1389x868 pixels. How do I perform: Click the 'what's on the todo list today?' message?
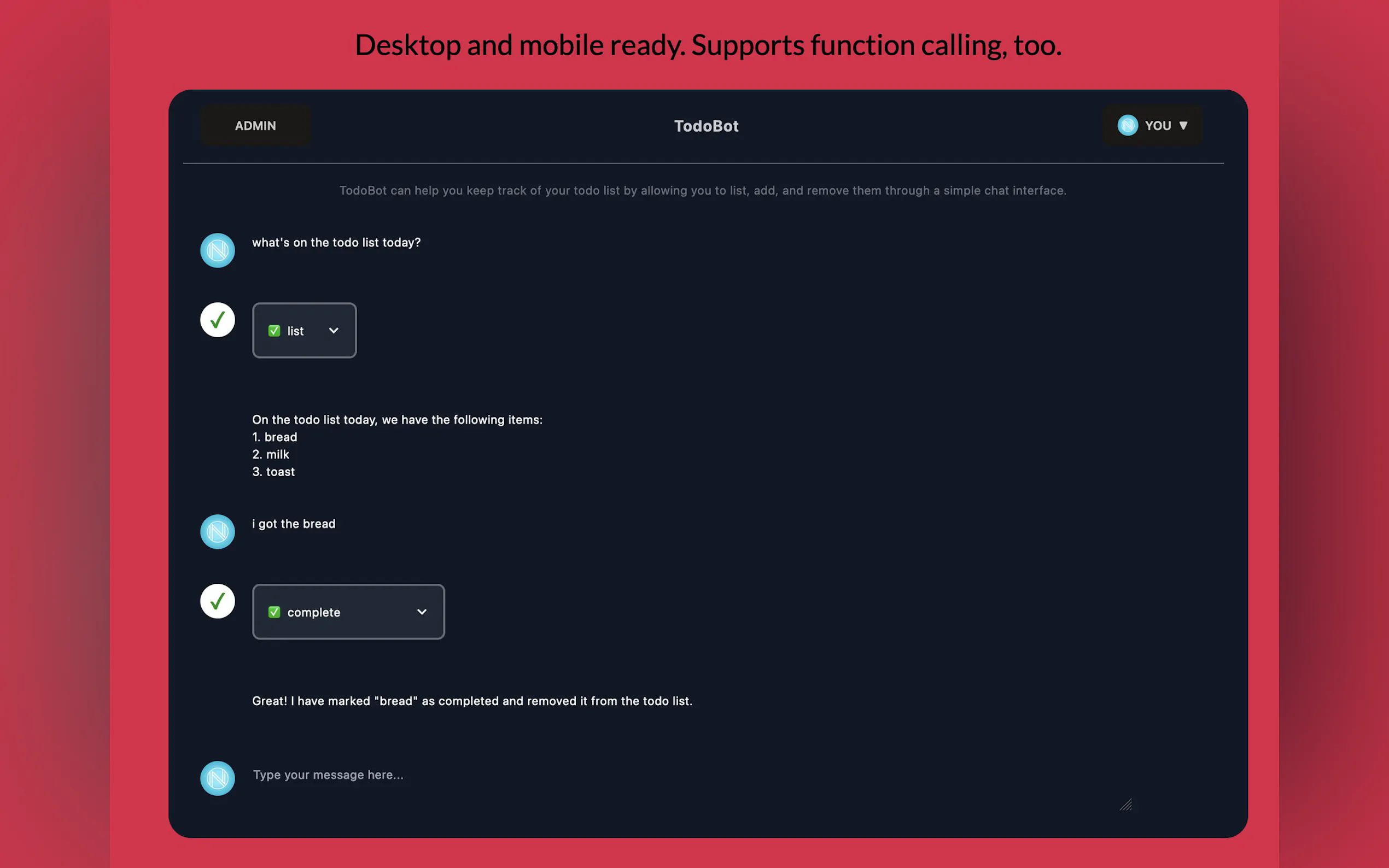point(336,243)
